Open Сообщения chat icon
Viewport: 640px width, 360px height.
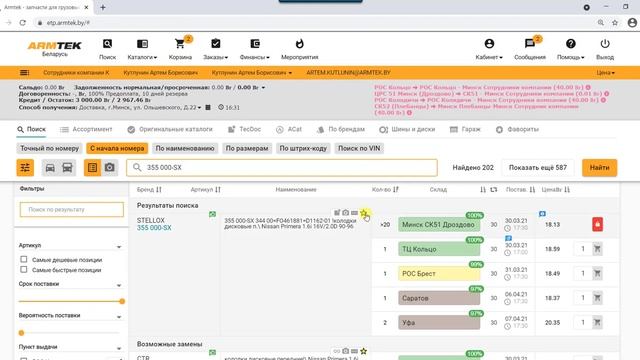coord(530,43)
